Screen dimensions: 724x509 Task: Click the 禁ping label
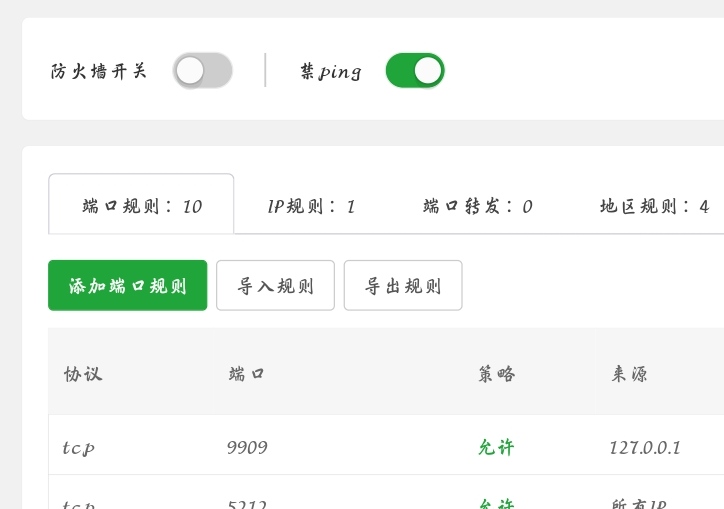(331, 72)
